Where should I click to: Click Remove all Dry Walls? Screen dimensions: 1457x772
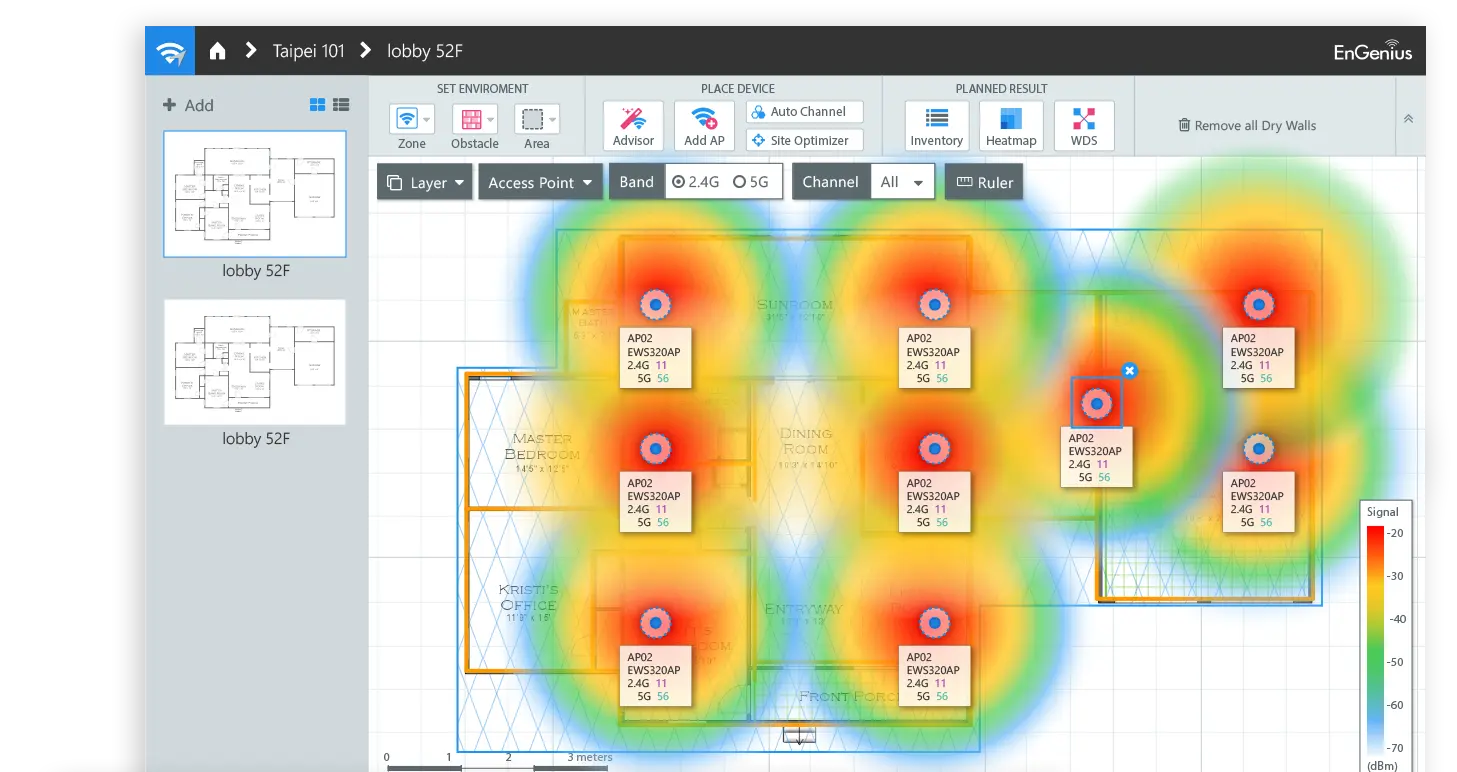pos(1247,125)
